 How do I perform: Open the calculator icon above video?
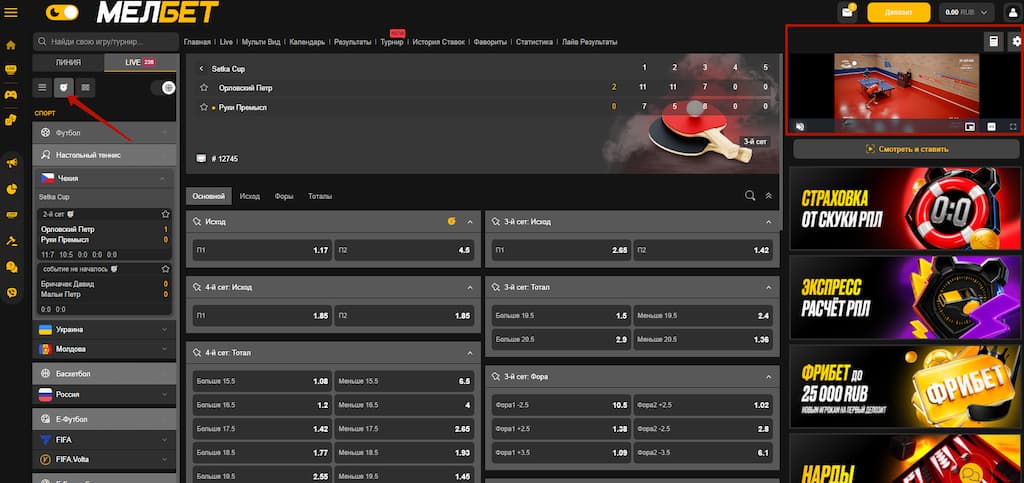pyautogui.click(x=993, y=42)
